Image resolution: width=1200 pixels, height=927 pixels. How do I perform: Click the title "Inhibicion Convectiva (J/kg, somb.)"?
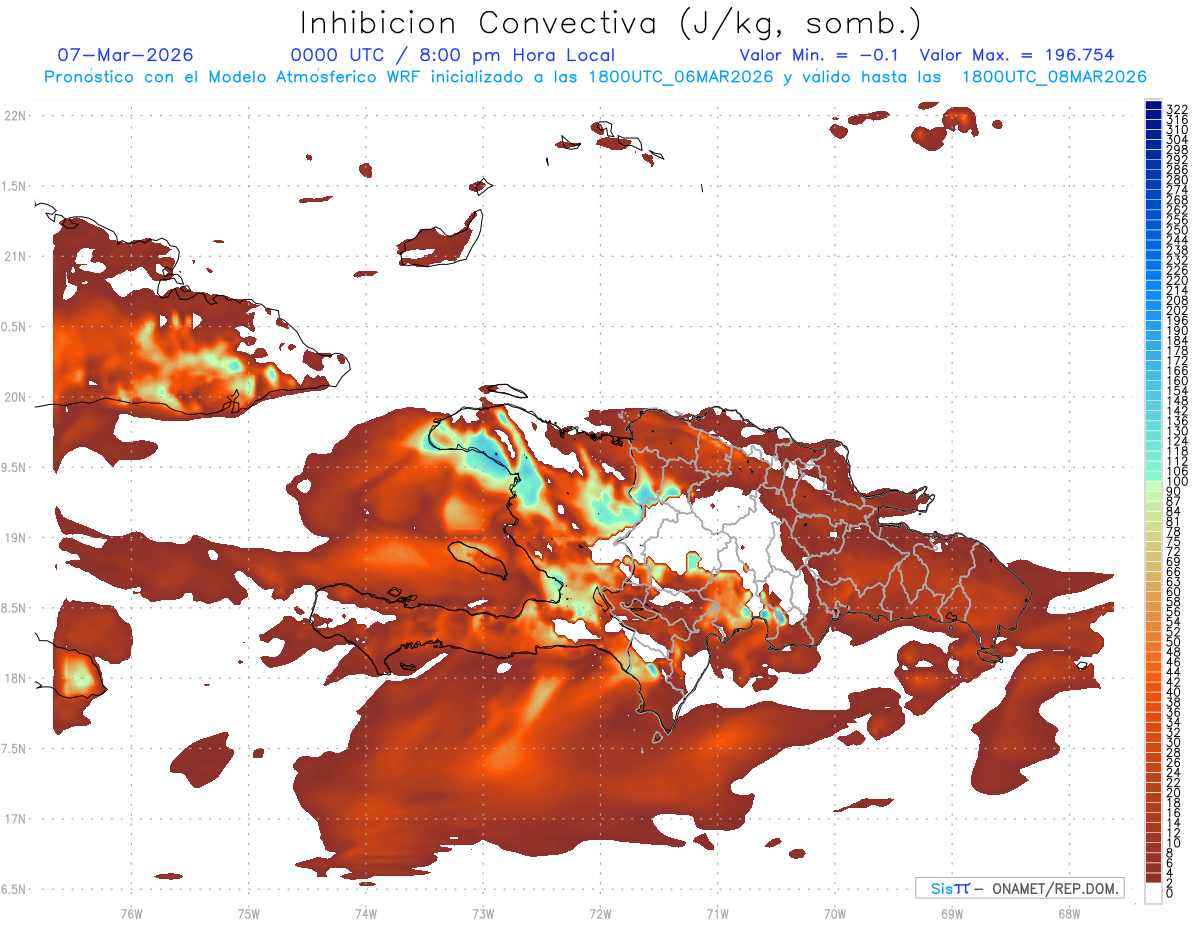click(610, 23)
